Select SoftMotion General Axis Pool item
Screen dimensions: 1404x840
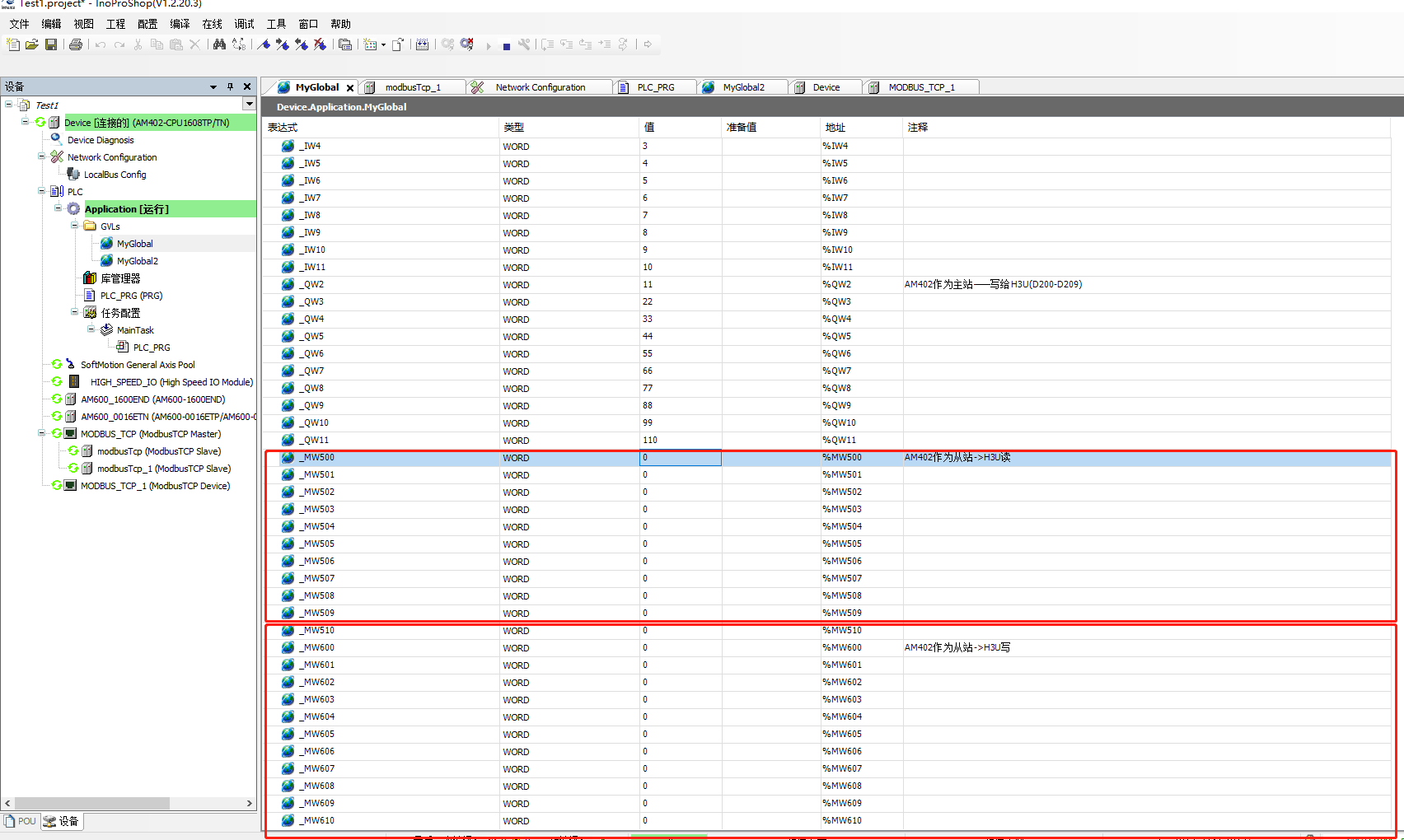tap(138, 365)
